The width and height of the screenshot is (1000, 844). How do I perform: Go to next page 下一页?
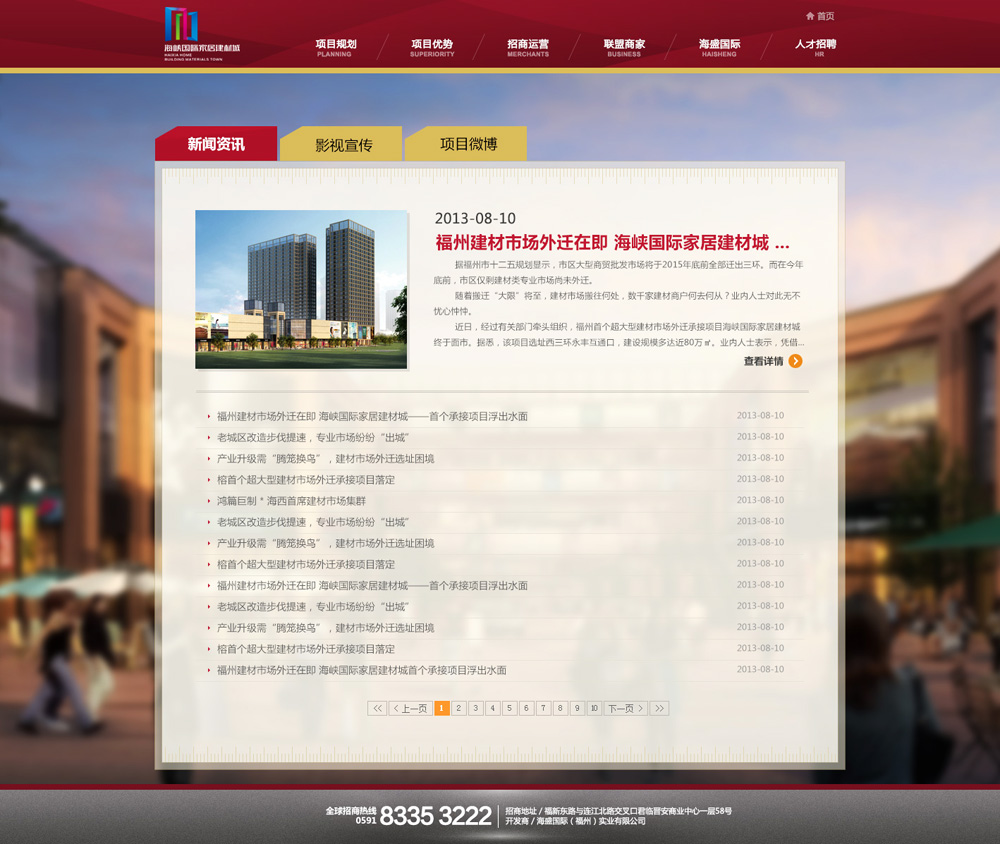pyautogui.click(x=625, y=708)
